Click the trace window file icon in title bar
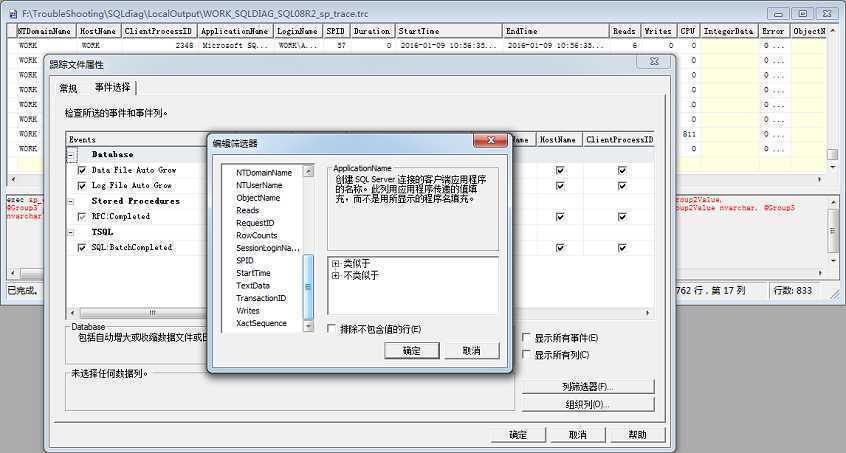846x453 pixels. coord(12,14)
